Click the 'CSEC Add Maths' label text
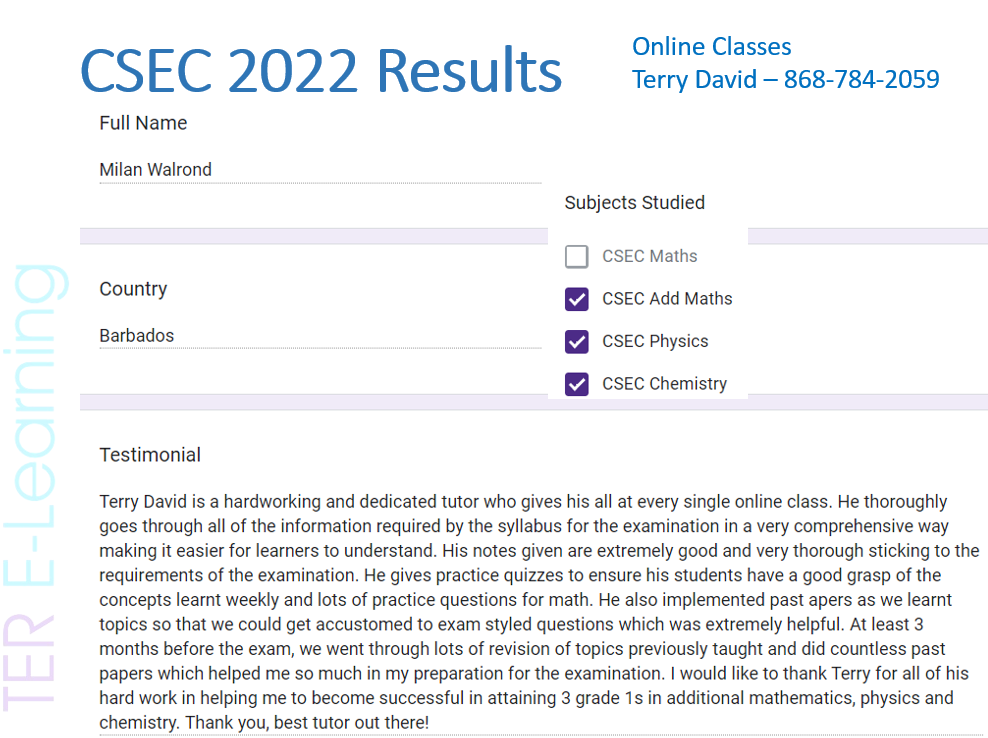Screen dimensions: 988x738 (x=666, y=299)
